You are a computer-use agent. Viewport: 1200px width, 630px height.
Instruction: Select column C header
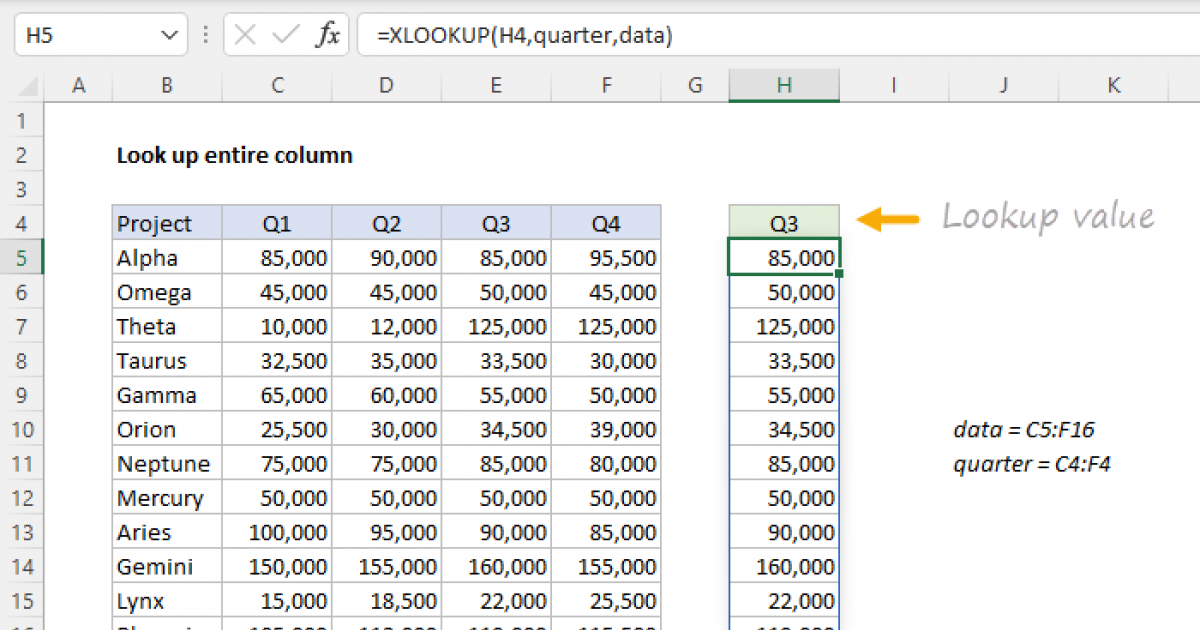(x=276, y=87)
